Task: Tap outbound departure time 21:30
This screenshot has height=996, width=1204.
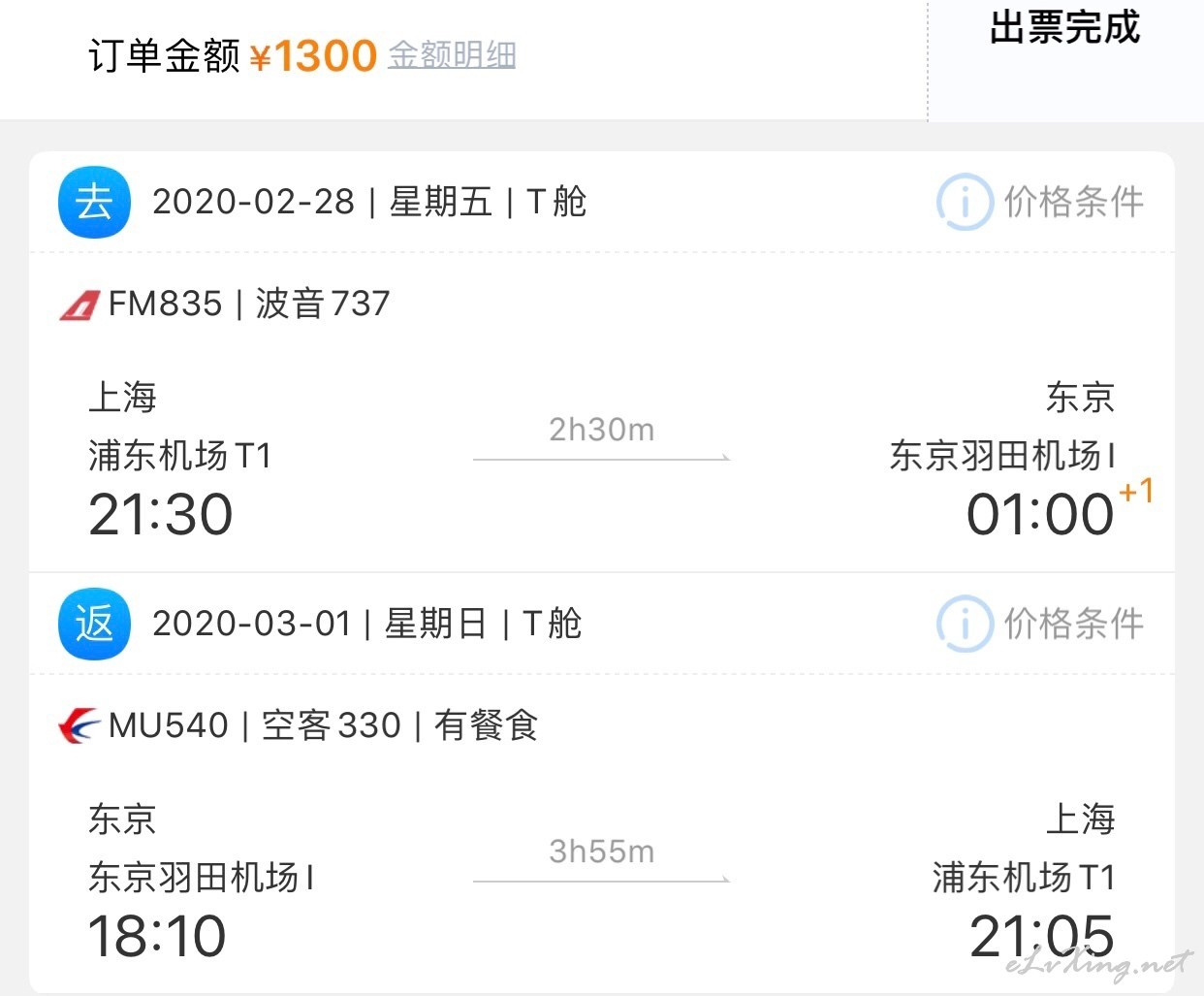Action: pyautogui.click(x=161, y=514)
